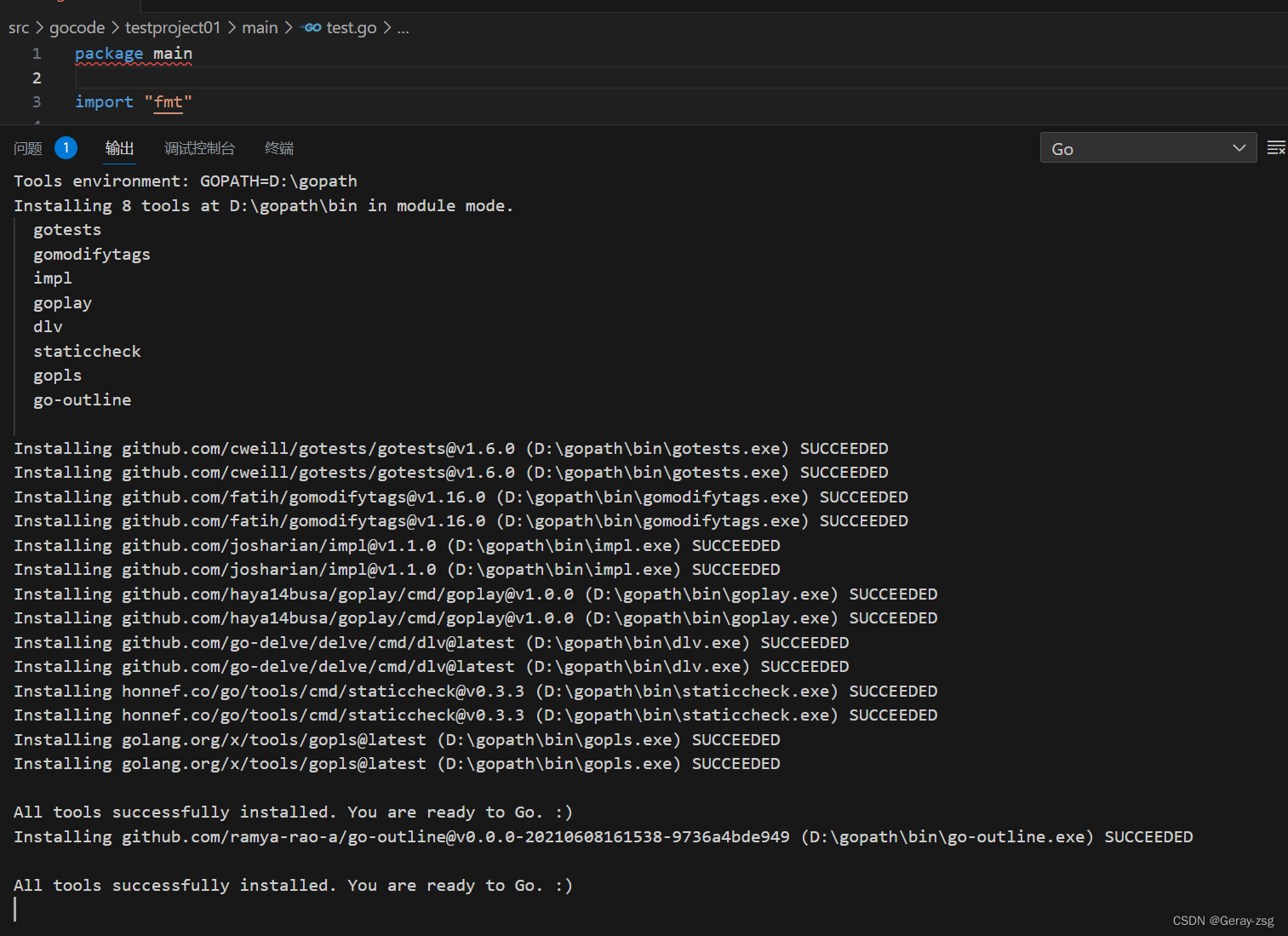Click the first dlv@latest installing line

click(x=432, y=643)
